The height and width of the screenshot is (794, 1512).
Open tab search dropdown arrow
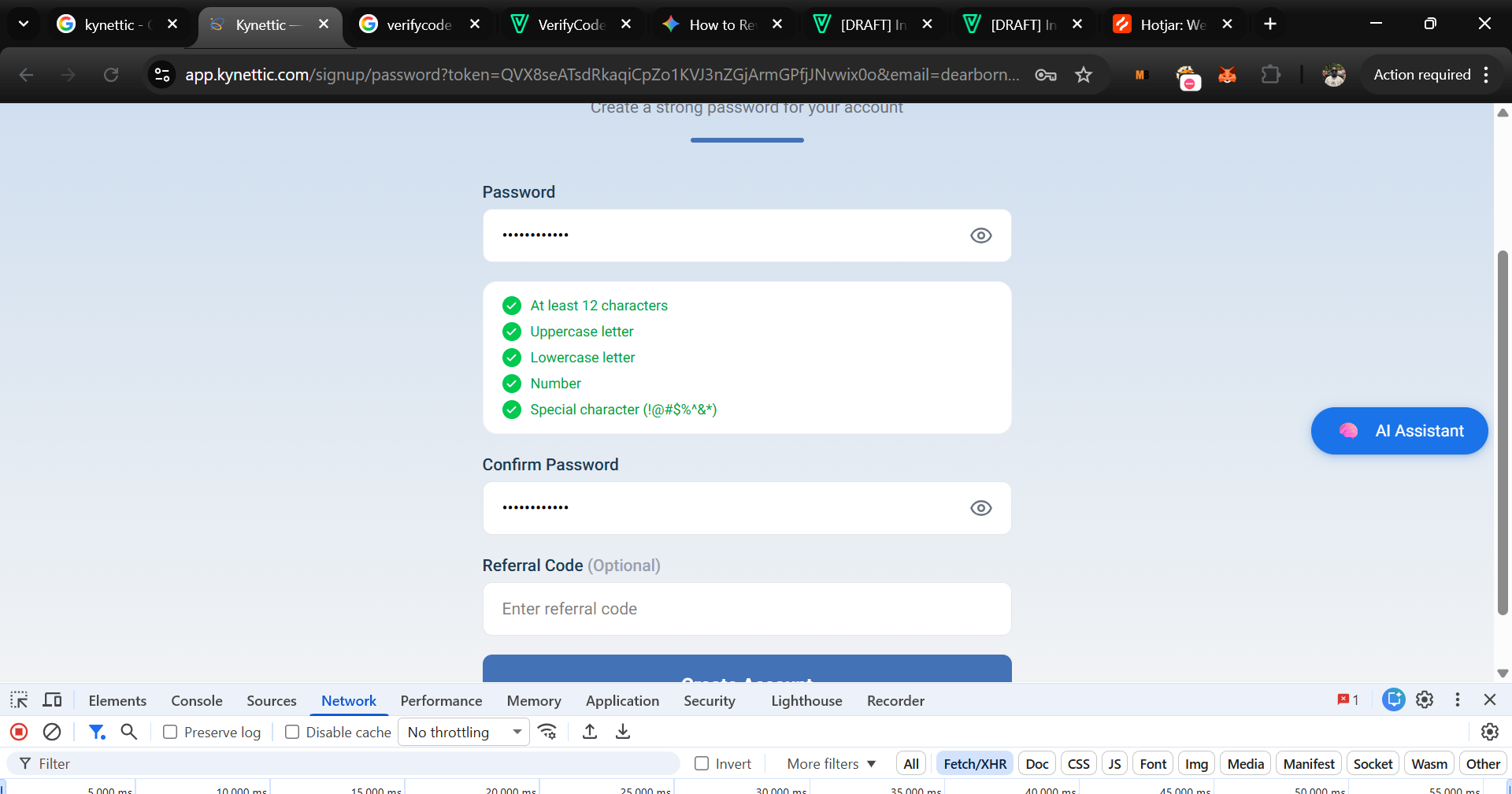pyautogui.click(x=24, y=24)
